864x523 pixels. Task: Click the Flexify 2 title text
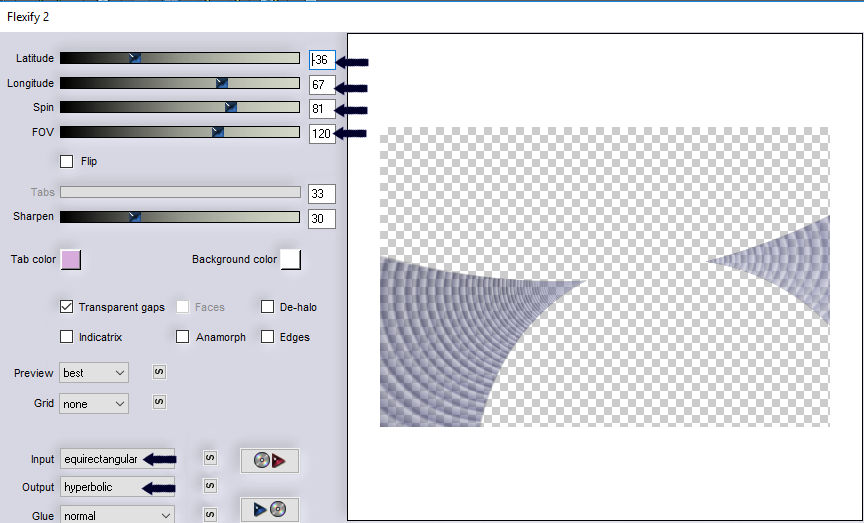point(28,17)
